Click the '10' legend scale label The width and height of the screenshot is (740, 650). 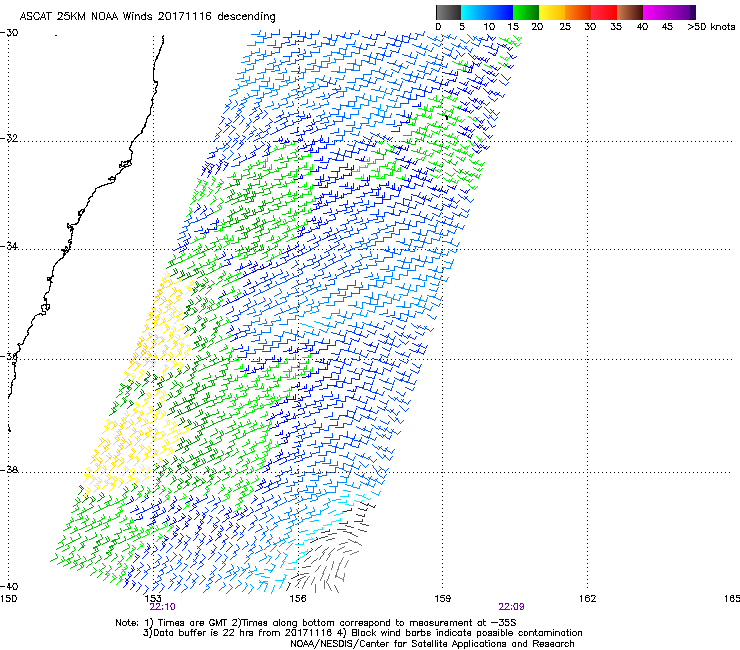click(489, 27)
